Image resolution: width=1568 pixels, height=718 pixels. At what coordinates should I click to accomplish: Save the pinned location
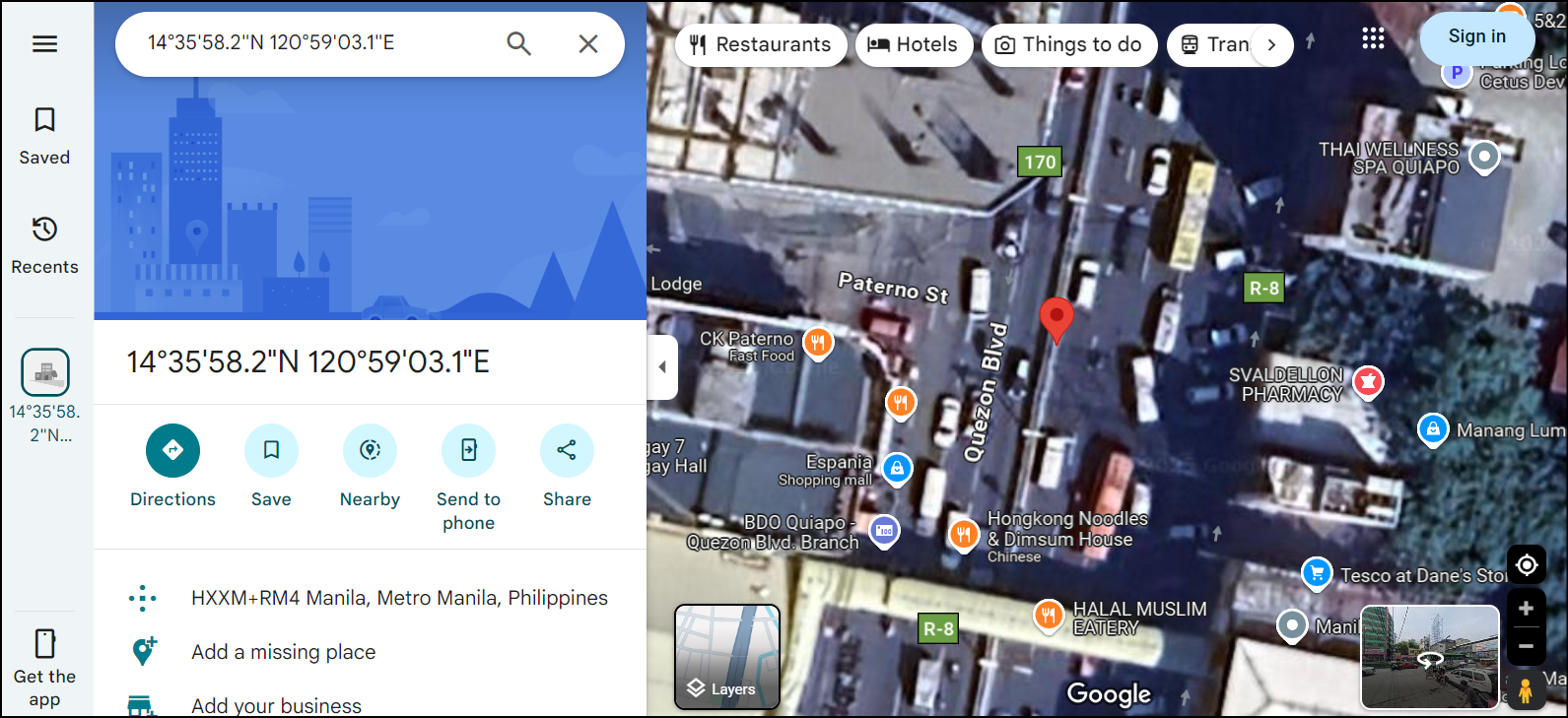[x=271, y=467]
